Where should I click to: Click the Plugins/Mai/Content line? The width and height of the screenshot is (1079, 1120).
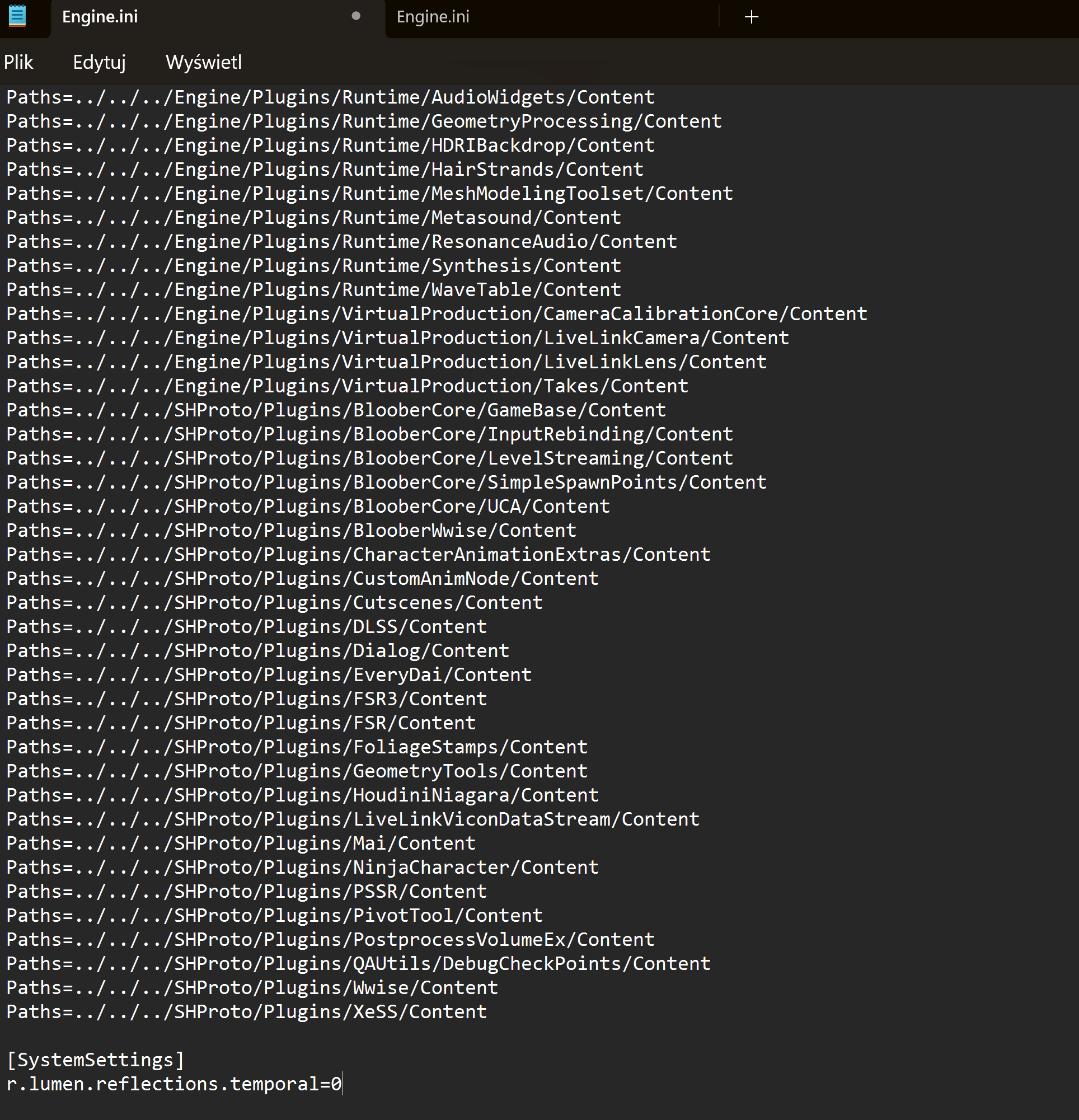(x=241, y=843)
